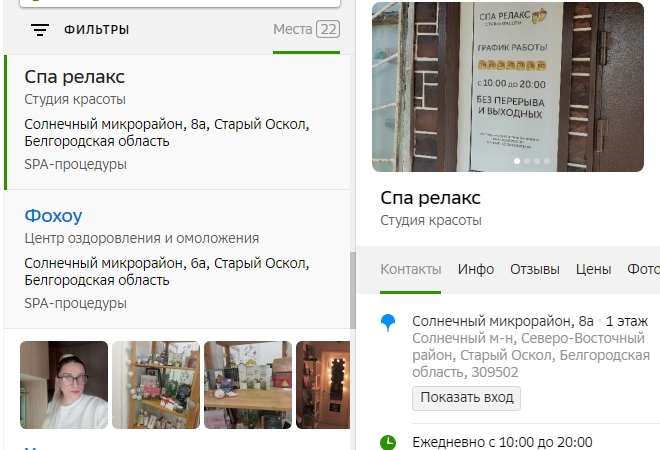Screen dimensions: 660x450
Task: Open the Отзывы reviews tab
Action: point(535,269)
